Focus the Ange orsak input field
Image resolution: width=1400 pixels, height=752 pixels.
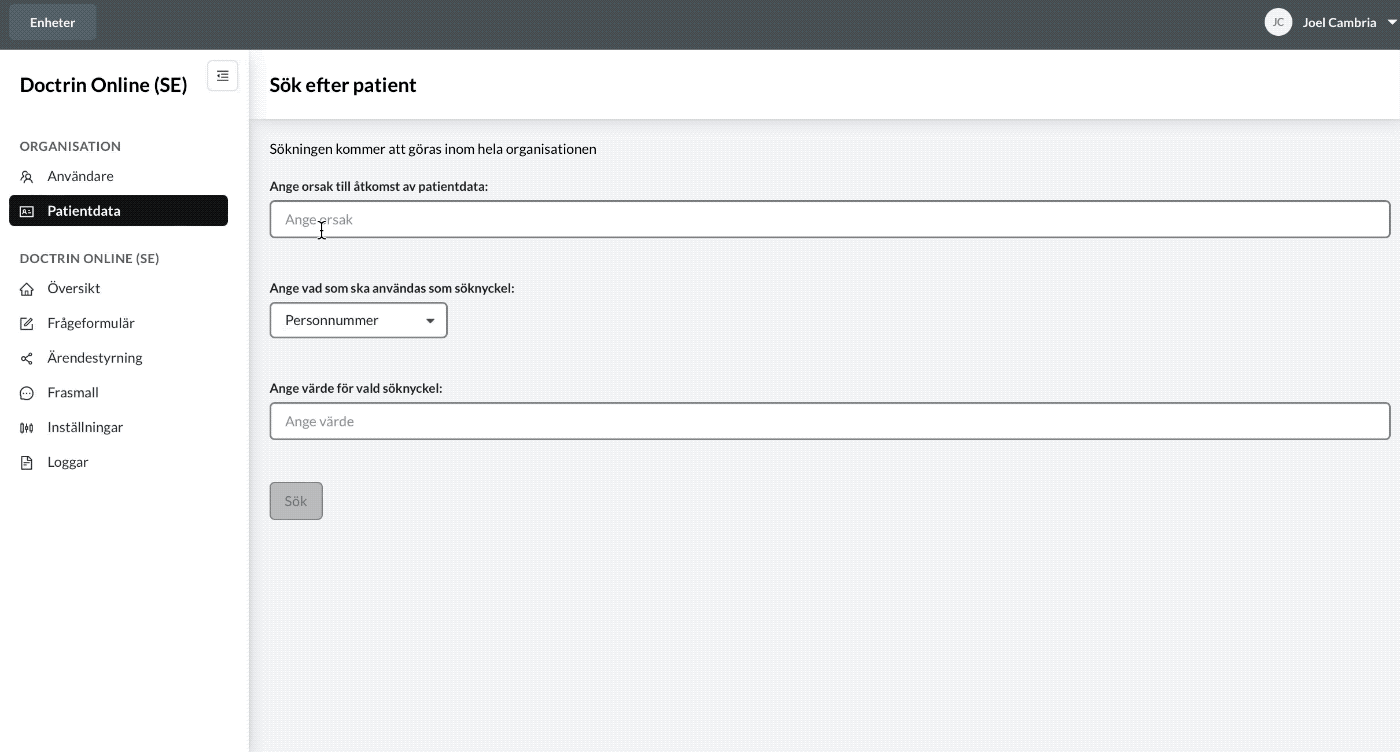click(830, 219)
